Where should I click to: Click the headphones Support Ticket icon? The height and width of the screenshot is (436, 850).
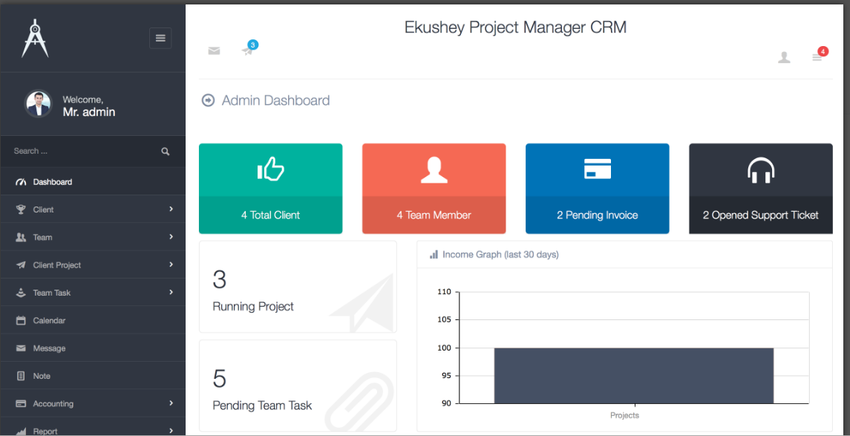click(x=760, y=171)
